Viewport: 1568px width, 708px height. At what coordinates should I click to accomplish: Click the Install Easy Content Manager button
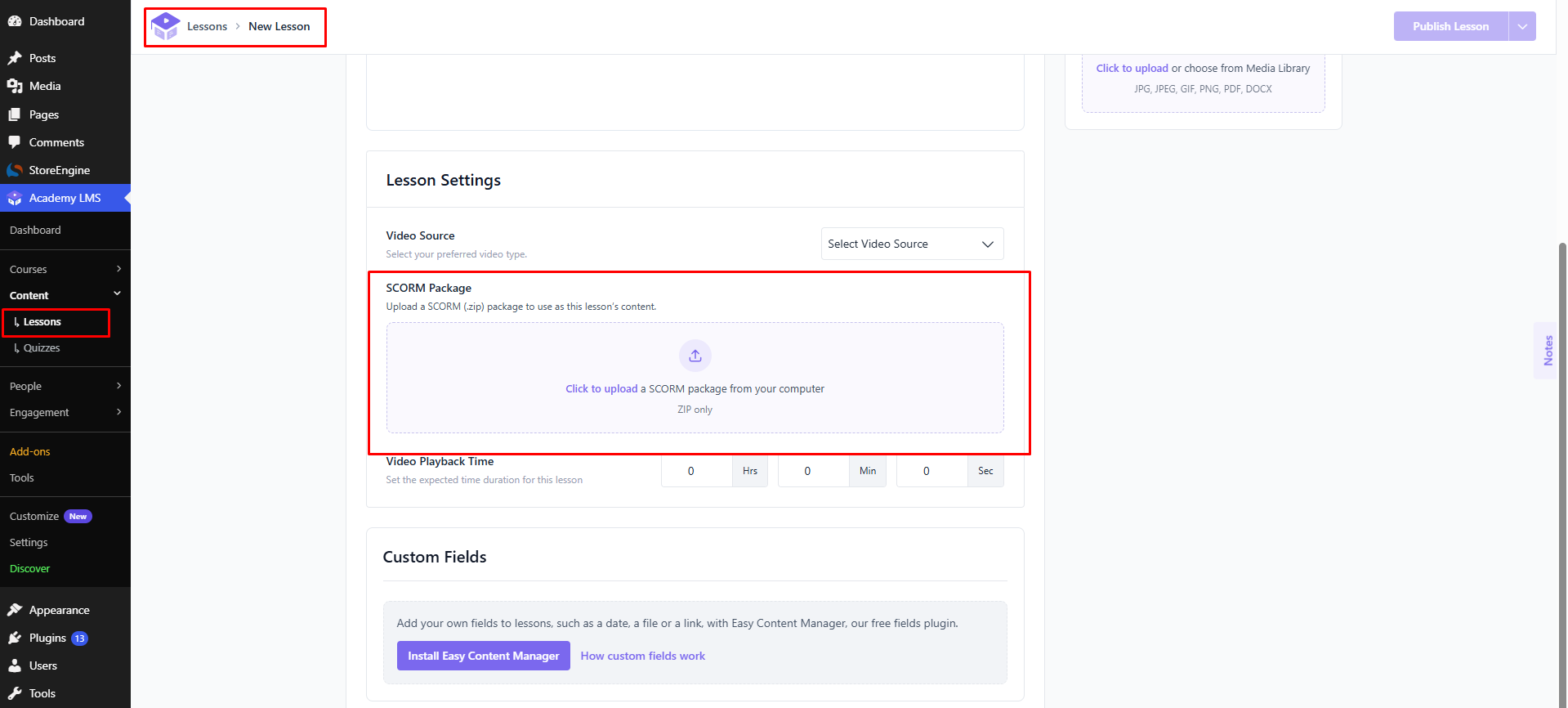click(484, 656)
